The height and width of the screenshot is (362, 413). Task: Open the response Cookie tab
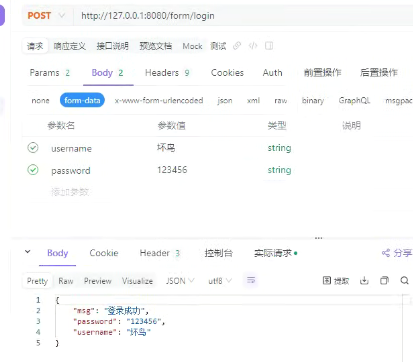[104, 253]
